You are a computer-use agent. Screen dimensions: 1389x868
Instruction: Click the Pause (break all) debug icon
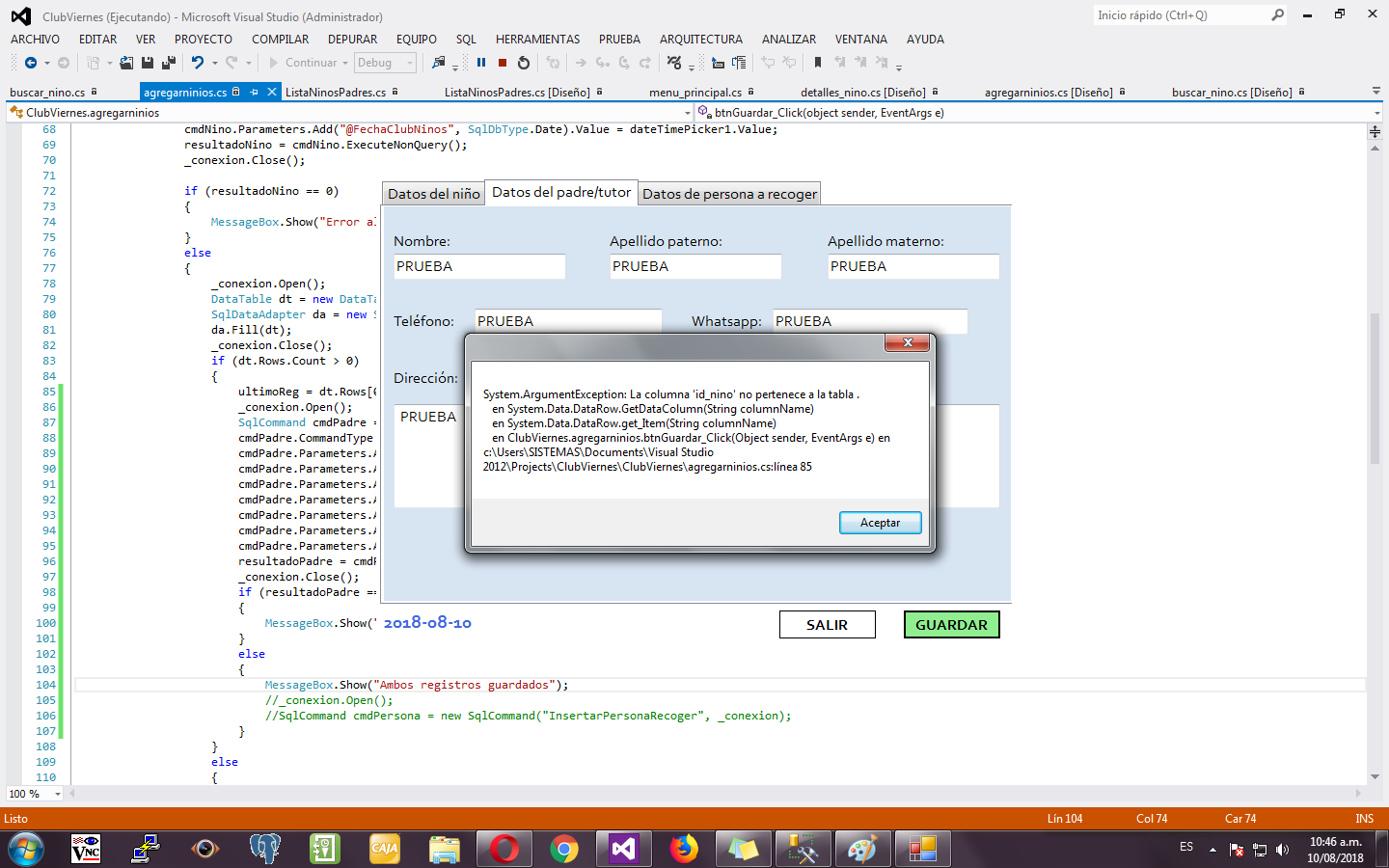(481, 63)
